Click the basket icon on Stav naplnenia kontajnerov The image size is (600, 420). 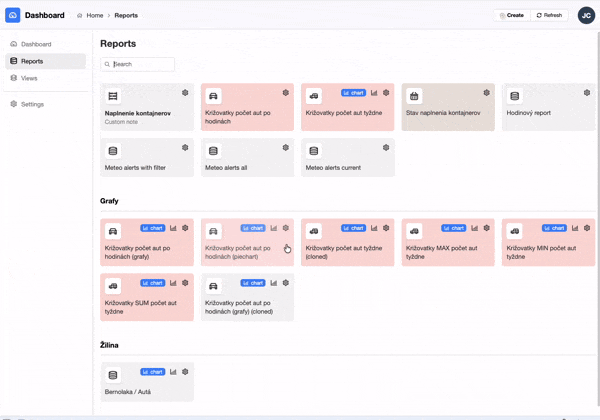[414, 96]
